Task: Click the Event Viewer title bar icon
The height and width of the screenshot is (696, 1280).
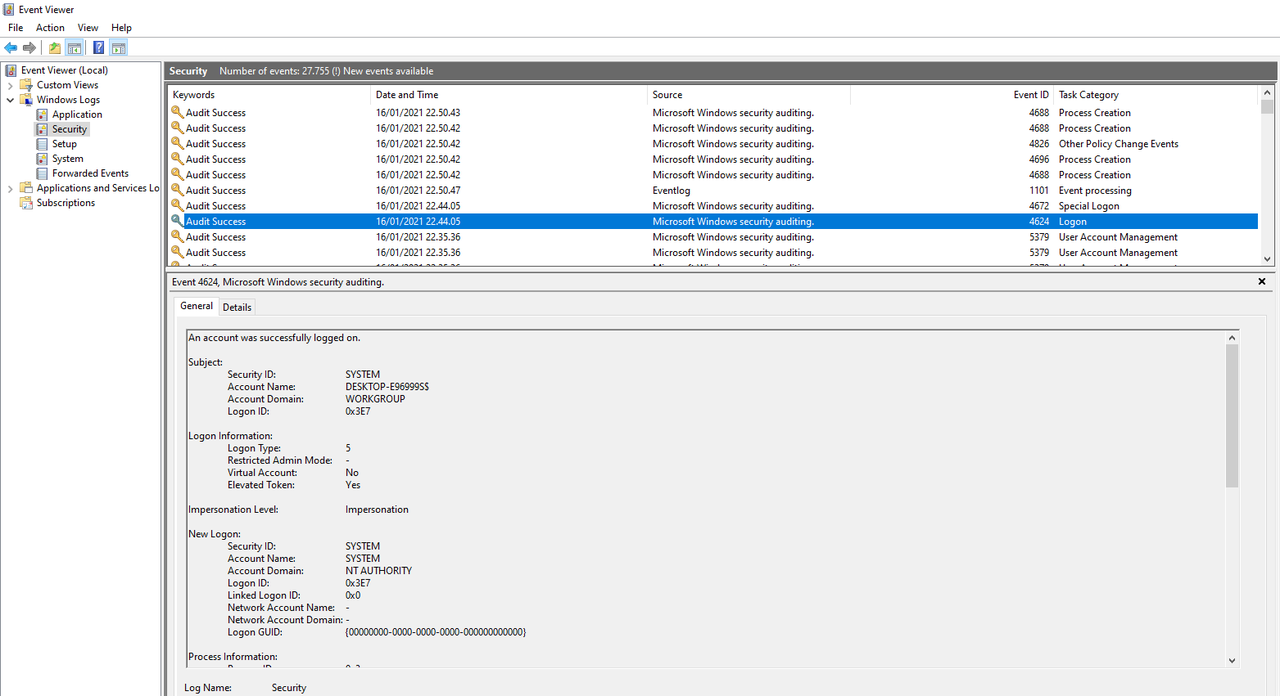Action: 10,9
